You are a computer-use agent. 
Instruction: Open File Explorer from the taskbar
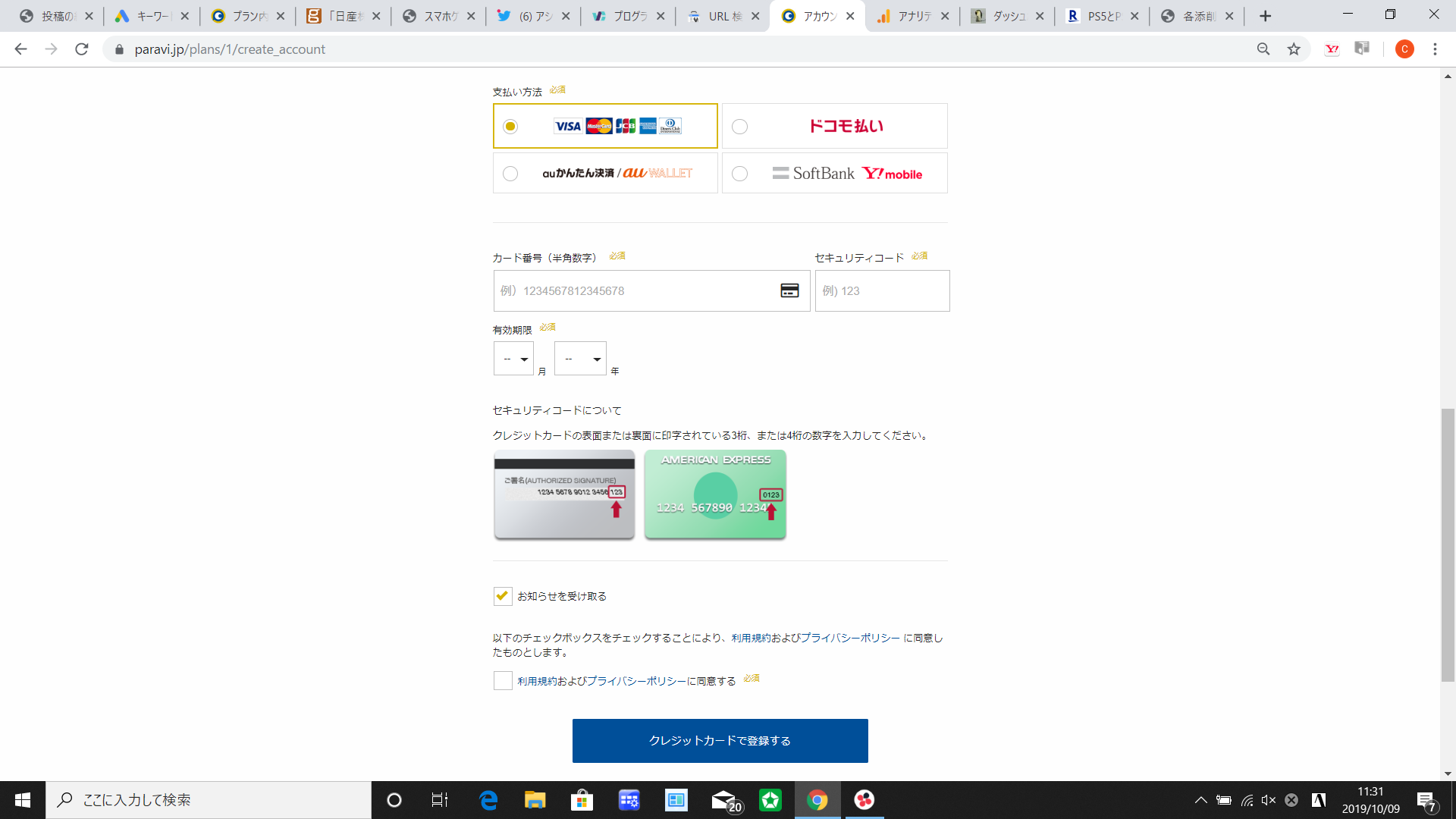click(x=535, y=800)
